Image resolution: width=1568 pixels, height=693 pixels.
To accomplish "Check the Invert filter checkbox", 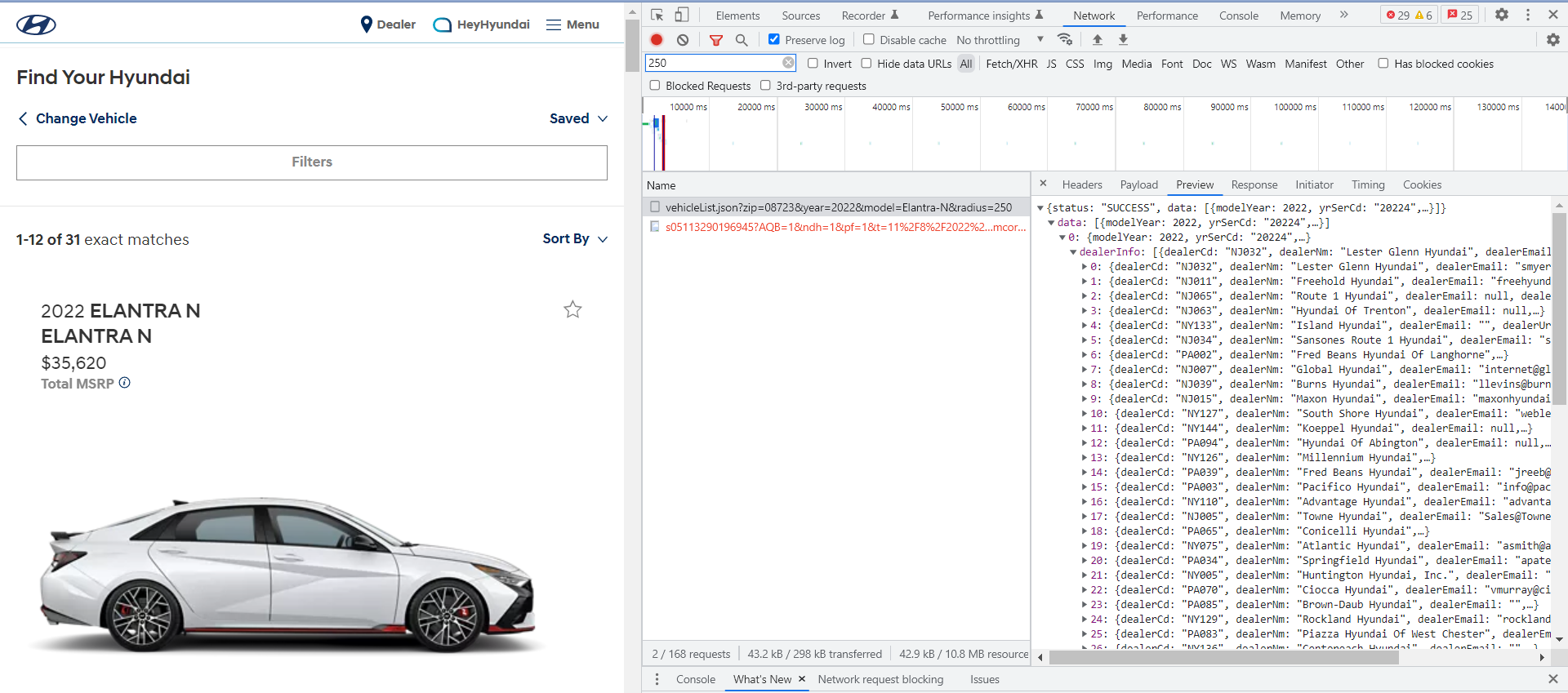I will pyautogui.click(x=813, y=64).
